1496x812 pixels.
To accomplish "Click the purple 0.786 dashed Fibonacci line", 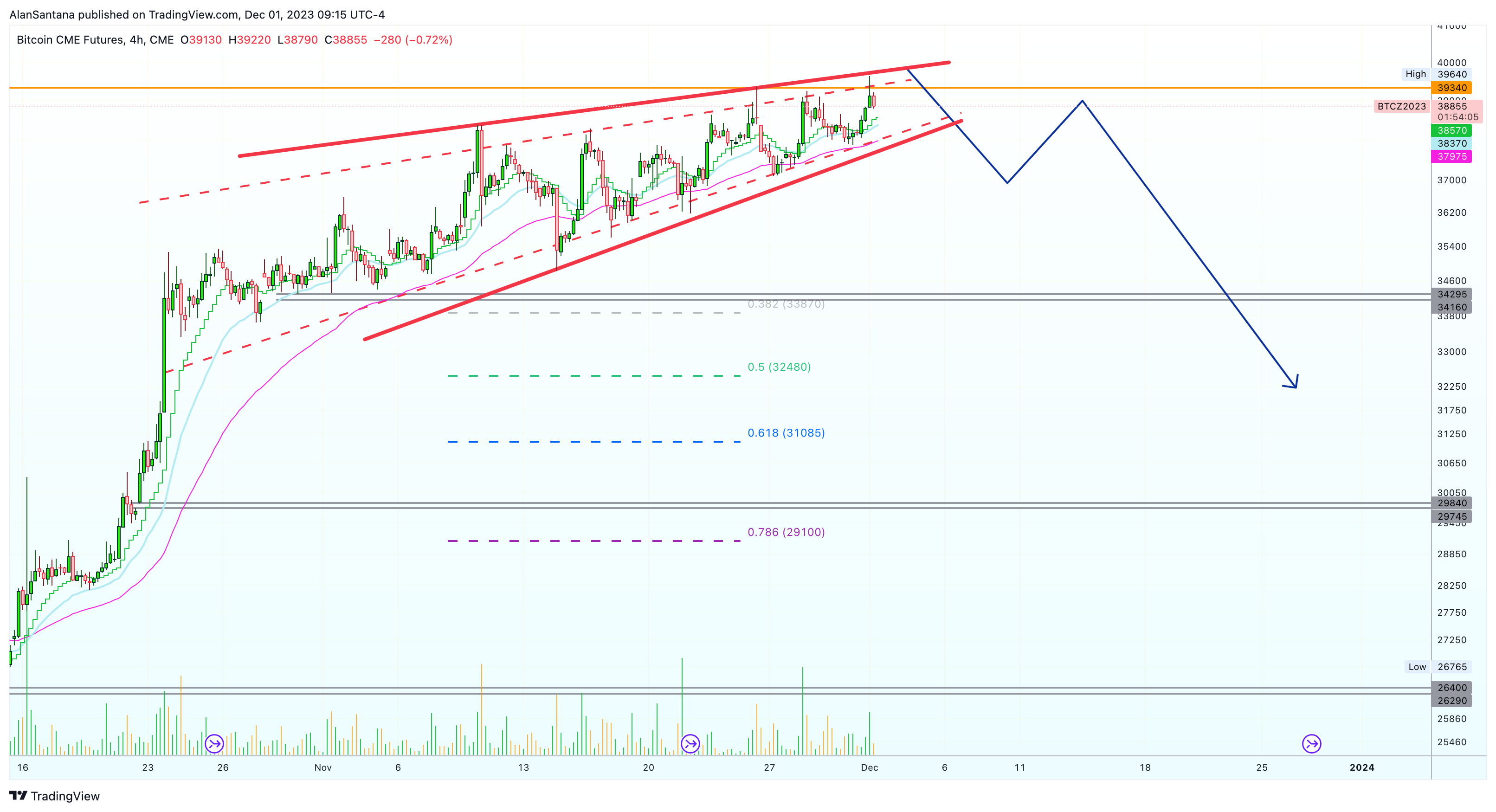I will point(594,541).
